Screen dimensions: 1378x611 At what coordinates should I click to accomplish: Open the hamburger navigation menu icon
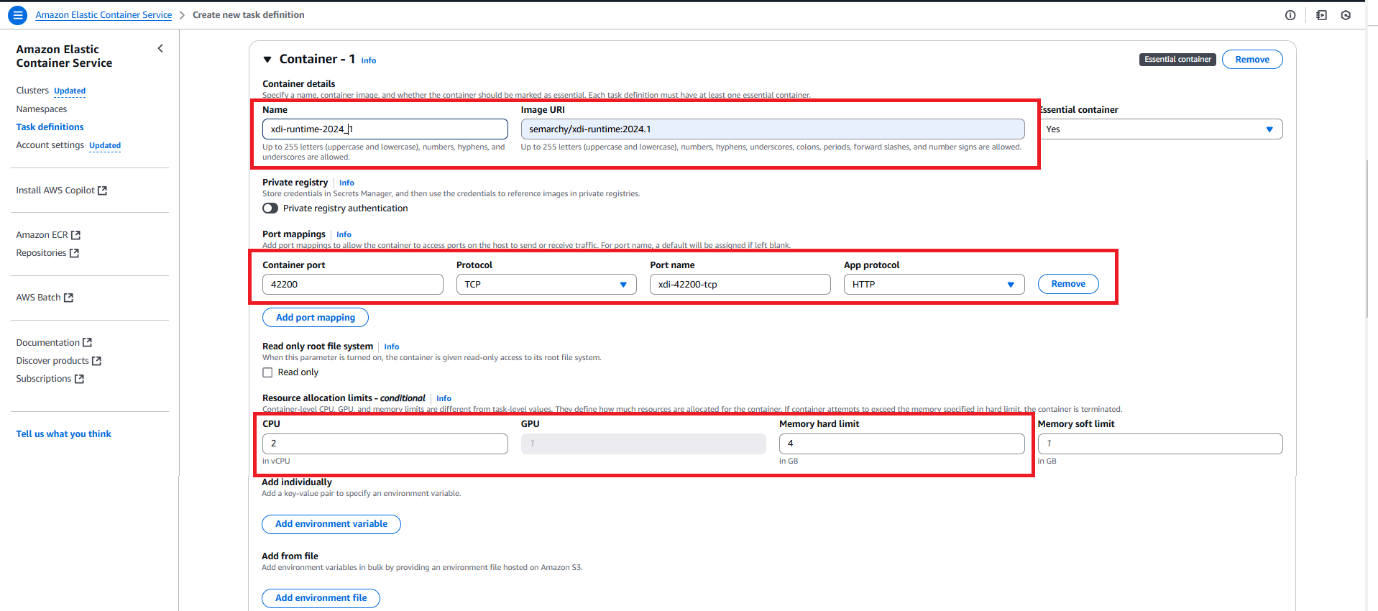[x=17, y=15]
